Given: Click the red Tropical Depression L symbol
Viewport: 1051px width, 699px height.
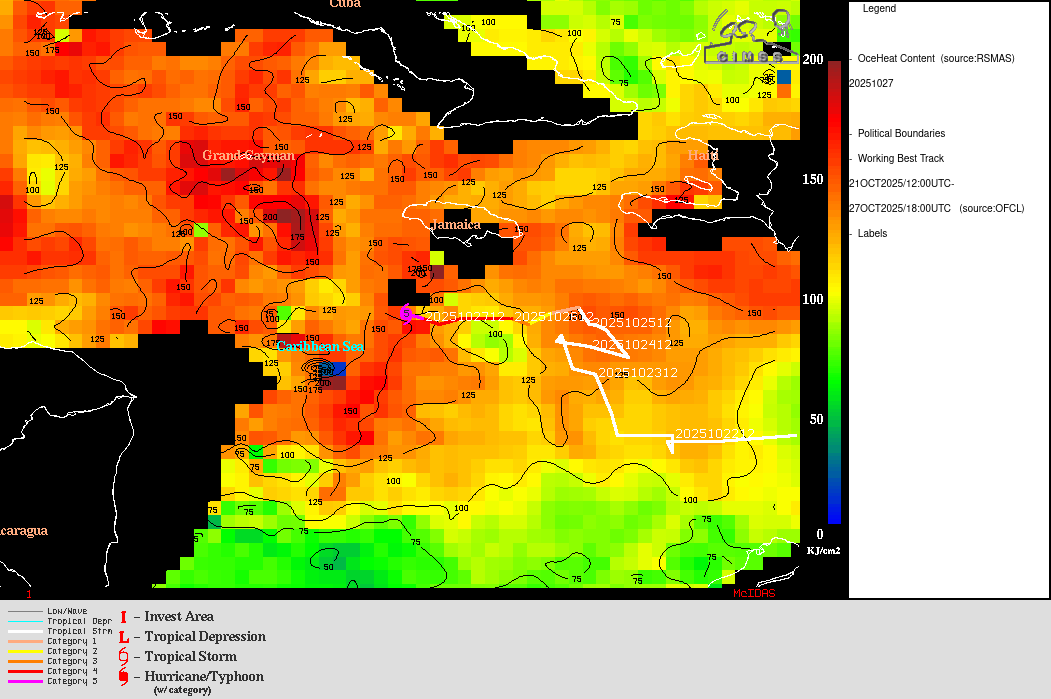Looking at the screenshot, I should (123, 637).
